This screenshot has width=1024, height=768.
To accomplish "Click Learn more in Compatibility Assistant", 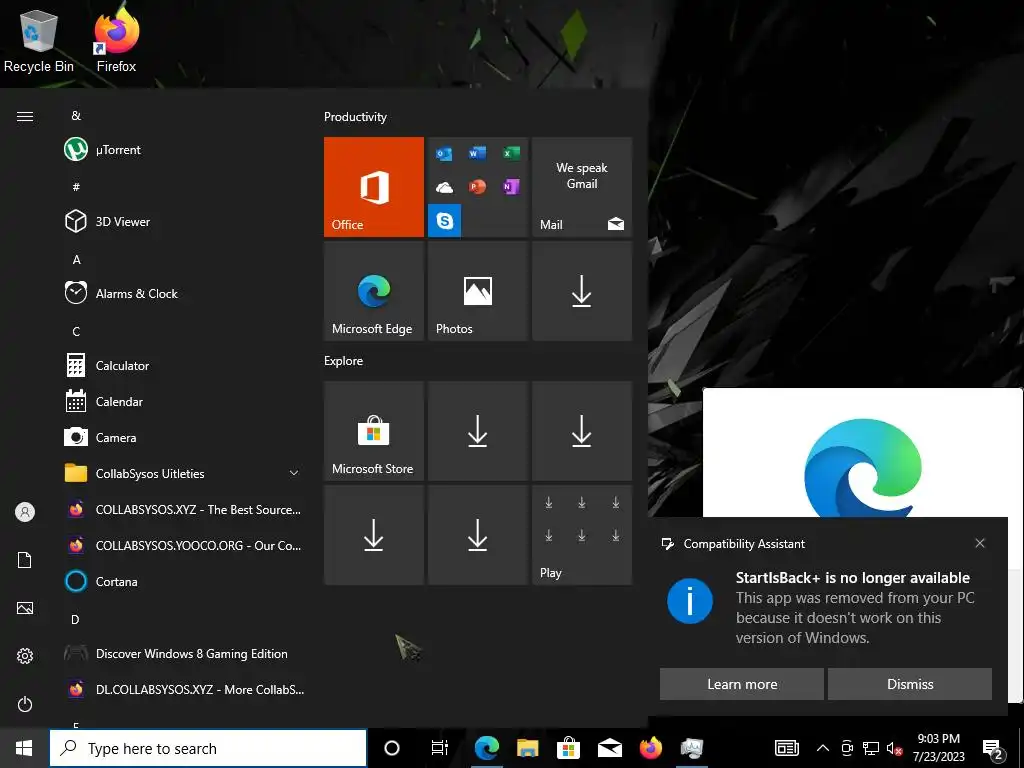I will (742, 684).
